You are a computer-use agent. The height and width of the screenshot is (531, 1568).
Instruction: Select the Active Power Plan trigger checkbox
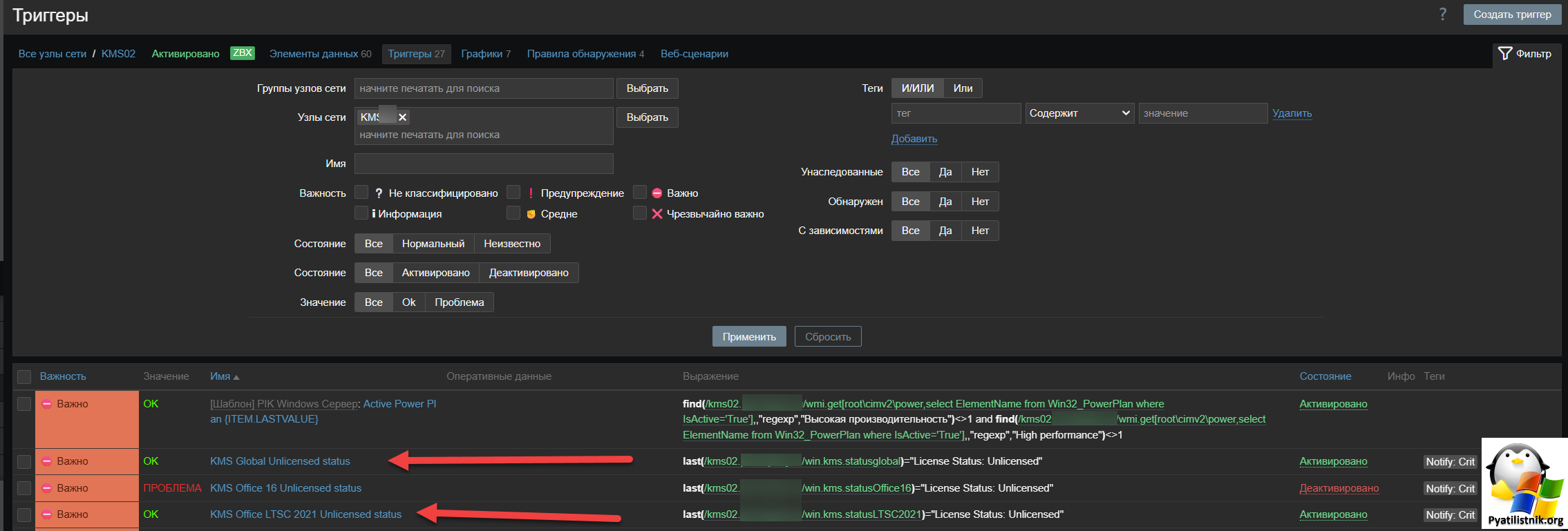click(x=24, y=404)
